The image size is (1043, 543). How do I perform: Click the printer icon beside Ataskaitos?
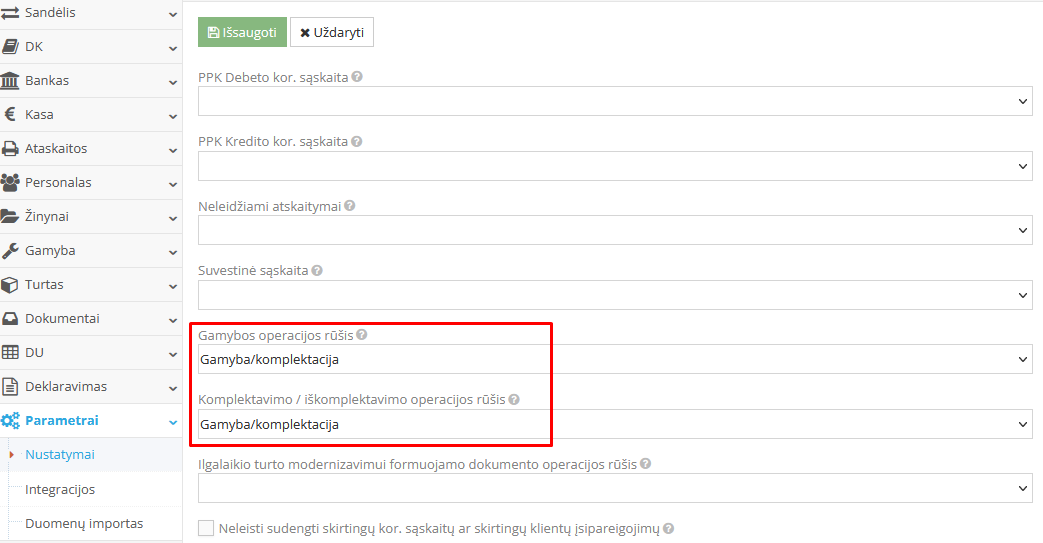(x=10, y=149)
